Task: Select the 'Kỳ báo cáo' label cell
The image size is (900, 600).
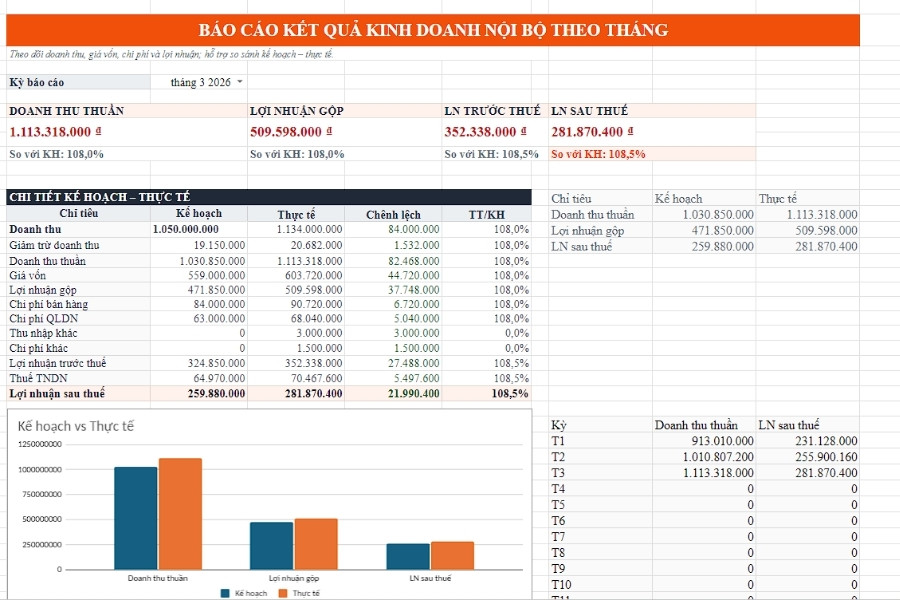Action: click(x=78, y=82)
